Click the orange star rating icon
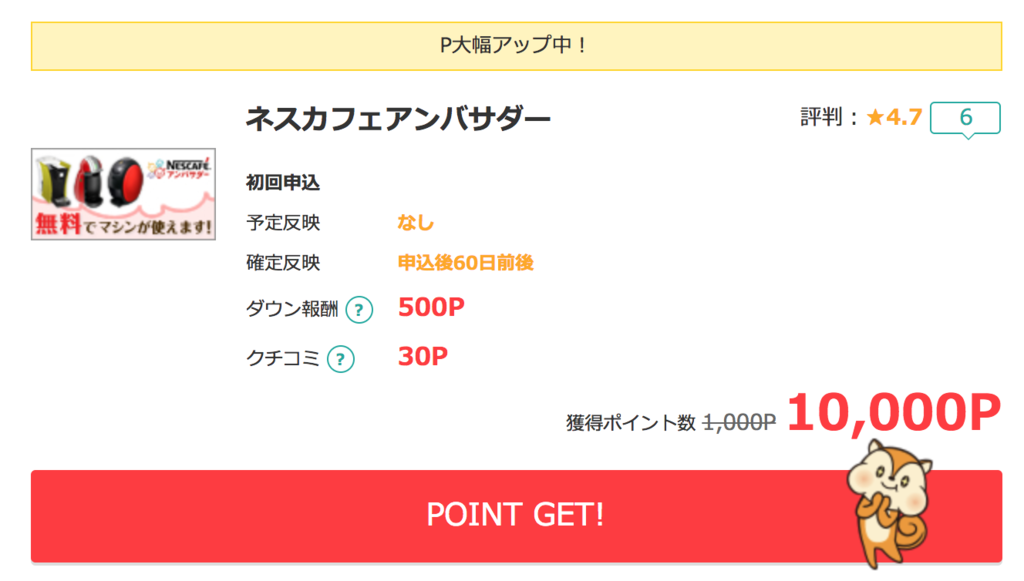The image size is (1024, 581). tap(874, 118)
